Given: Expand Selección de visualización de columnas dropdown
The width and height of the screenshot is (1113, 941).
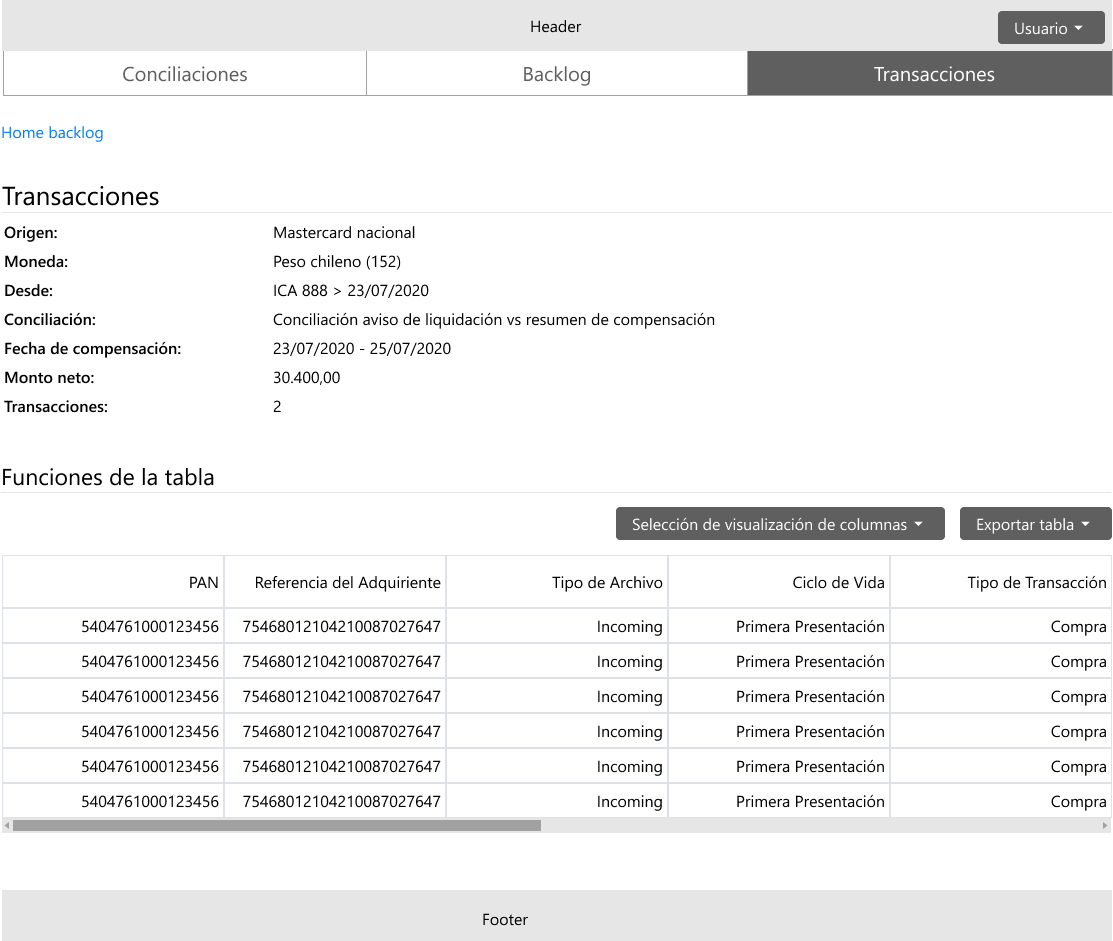Looking at the screenshot, I should click(x=779, y=524).
